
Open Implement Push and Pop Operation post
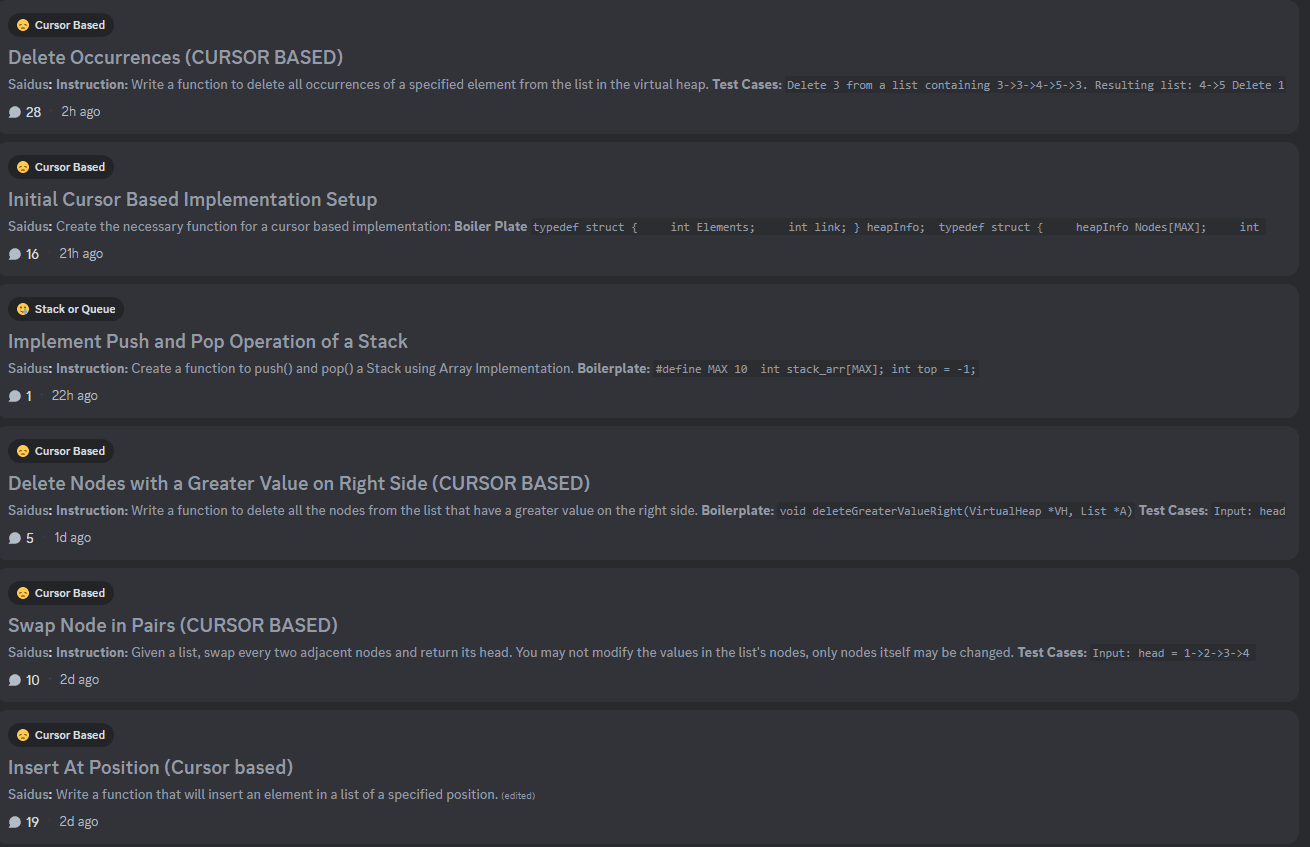click(208, 341)
